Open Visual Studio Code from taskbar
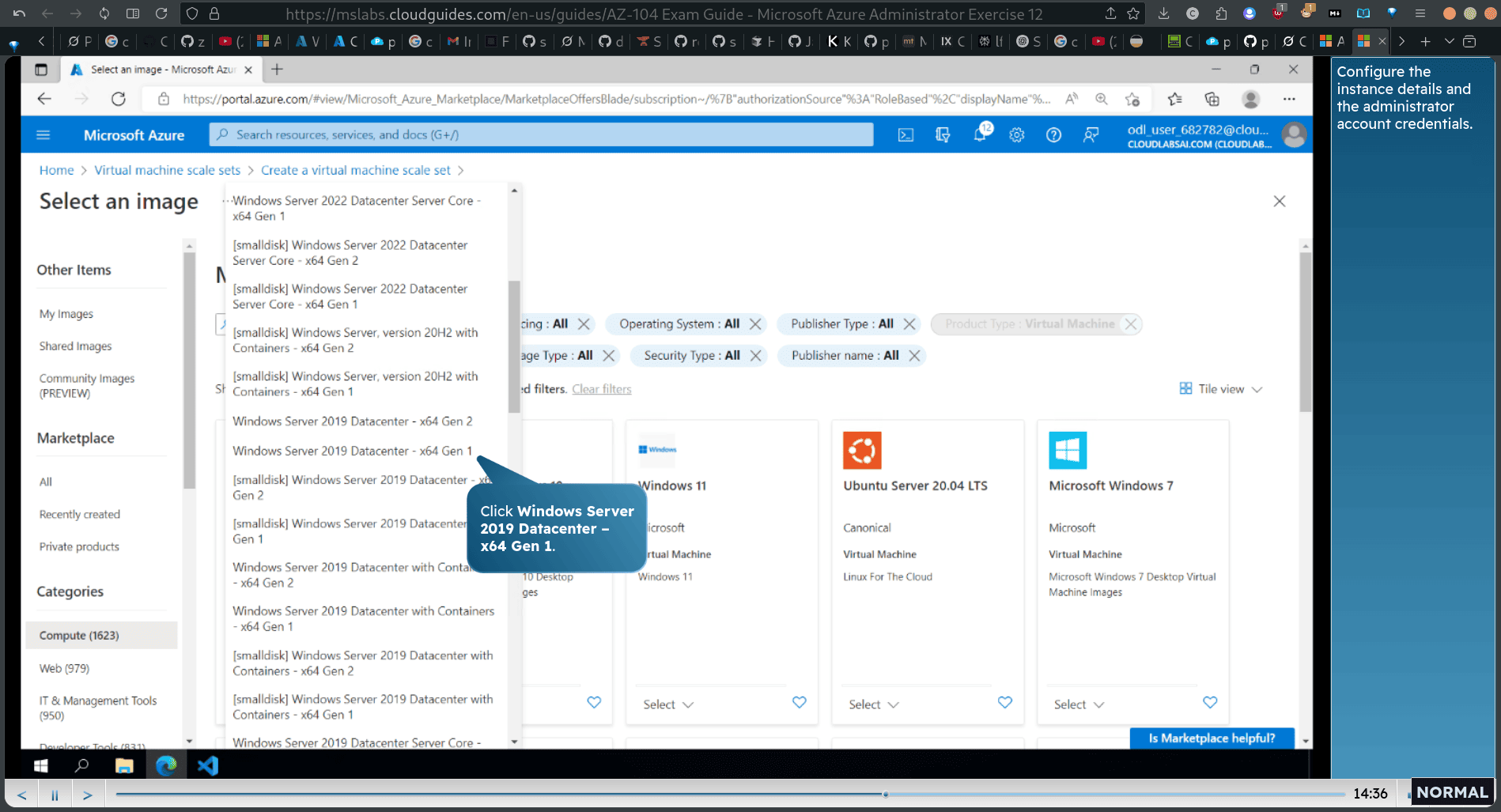This screenshot has width=1501, height=812. click(208, 765)
